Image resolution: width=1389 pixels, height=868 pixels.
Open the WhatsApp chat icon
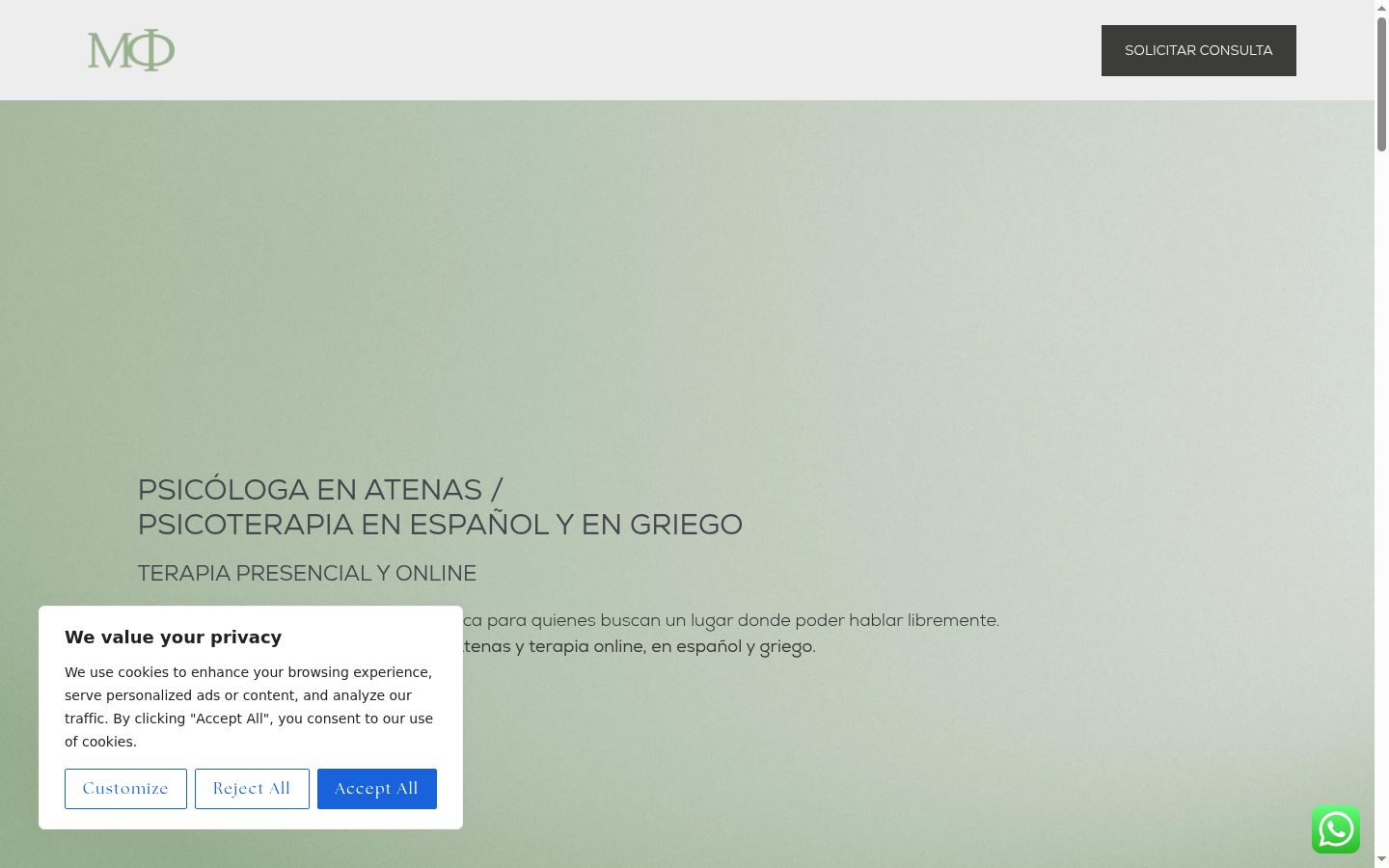pyautogui.click(x=1336, y=829)
